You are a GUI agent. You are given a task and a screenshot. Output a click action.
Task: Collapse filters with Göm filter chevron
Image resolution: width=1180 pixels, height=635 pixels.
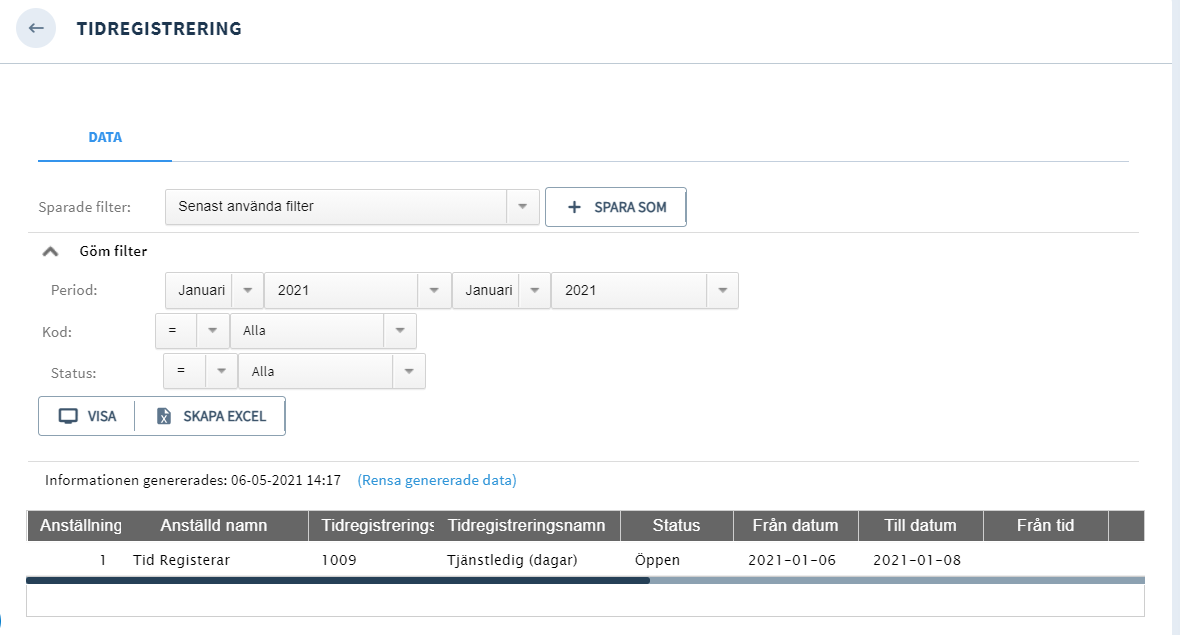coord(51,252)
